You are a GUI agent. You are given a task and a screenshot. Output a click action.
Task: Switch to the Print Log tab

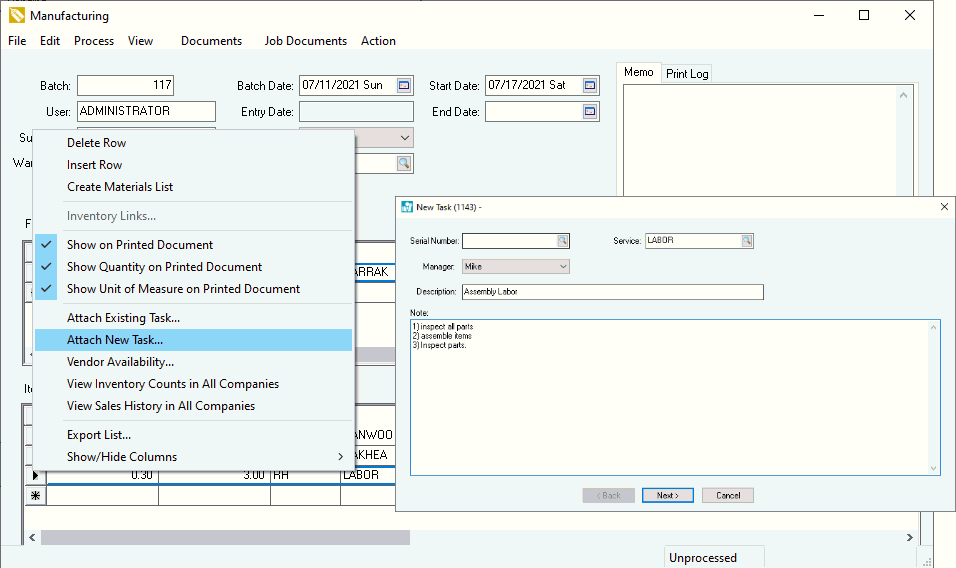click(x=687, y=74)
